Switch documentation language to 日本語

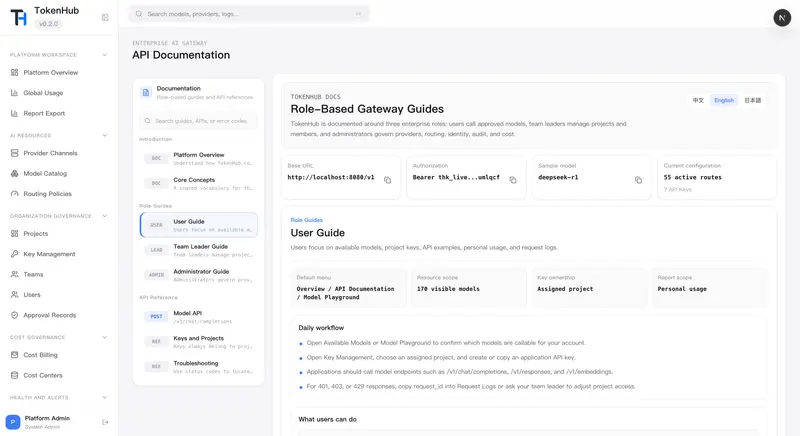[753, 100]
